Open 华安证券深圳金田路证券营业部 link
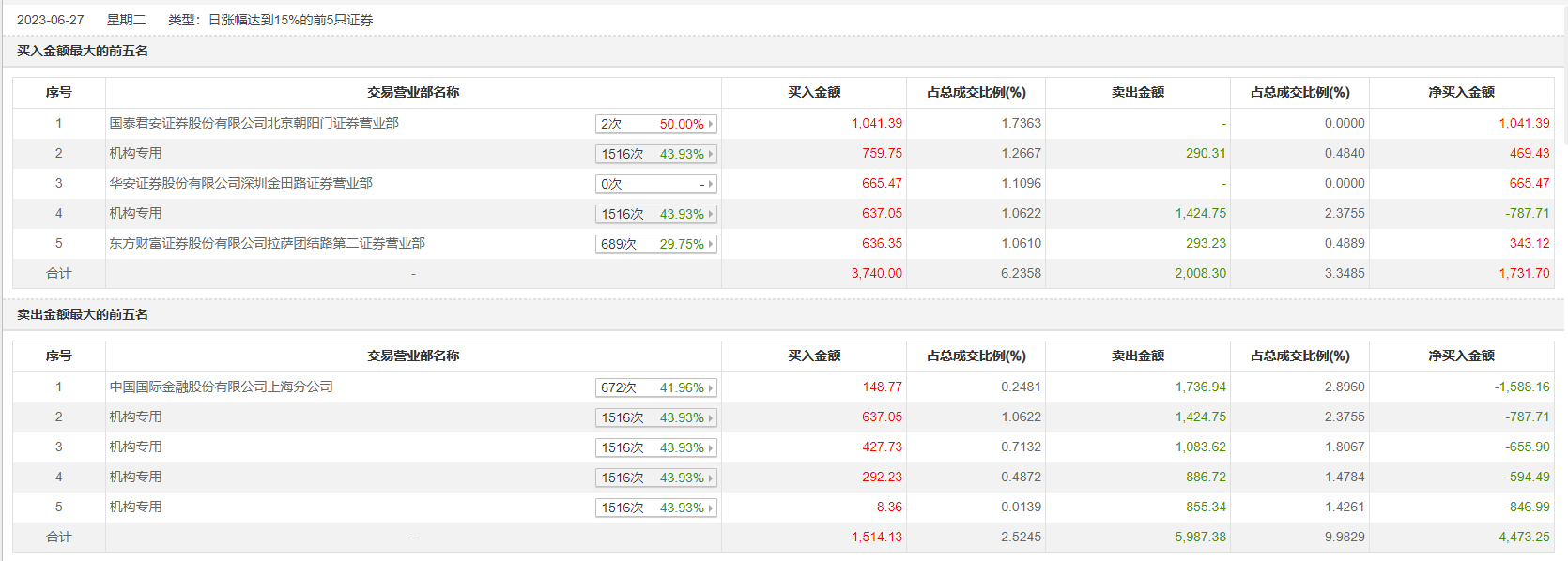Image resolution: width=1568 pixels, height=561 pixels. click(x=240, y=183)
